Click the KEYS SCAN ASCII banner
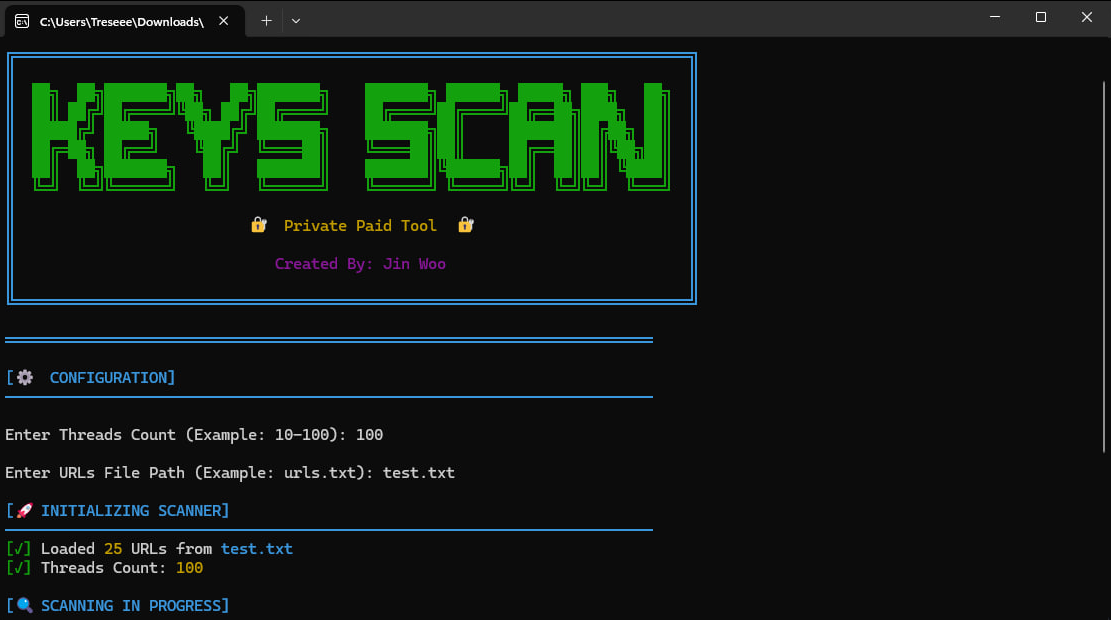 tap(351, 137)
